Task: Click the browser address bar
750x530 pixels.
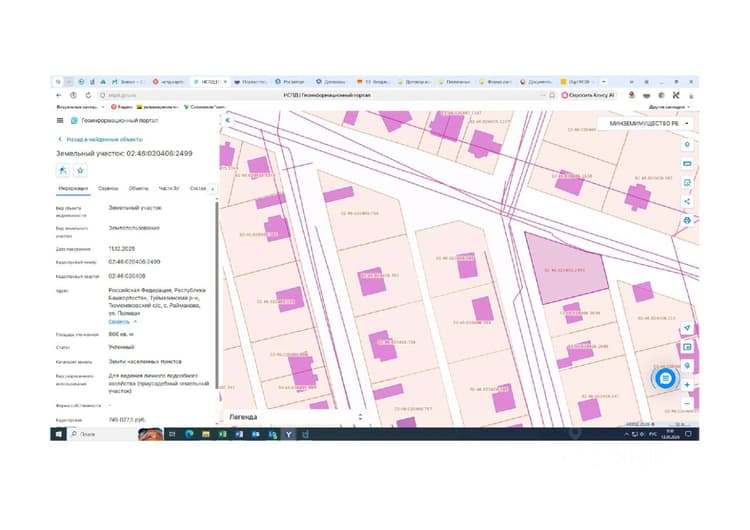Action: coord(327,95)
